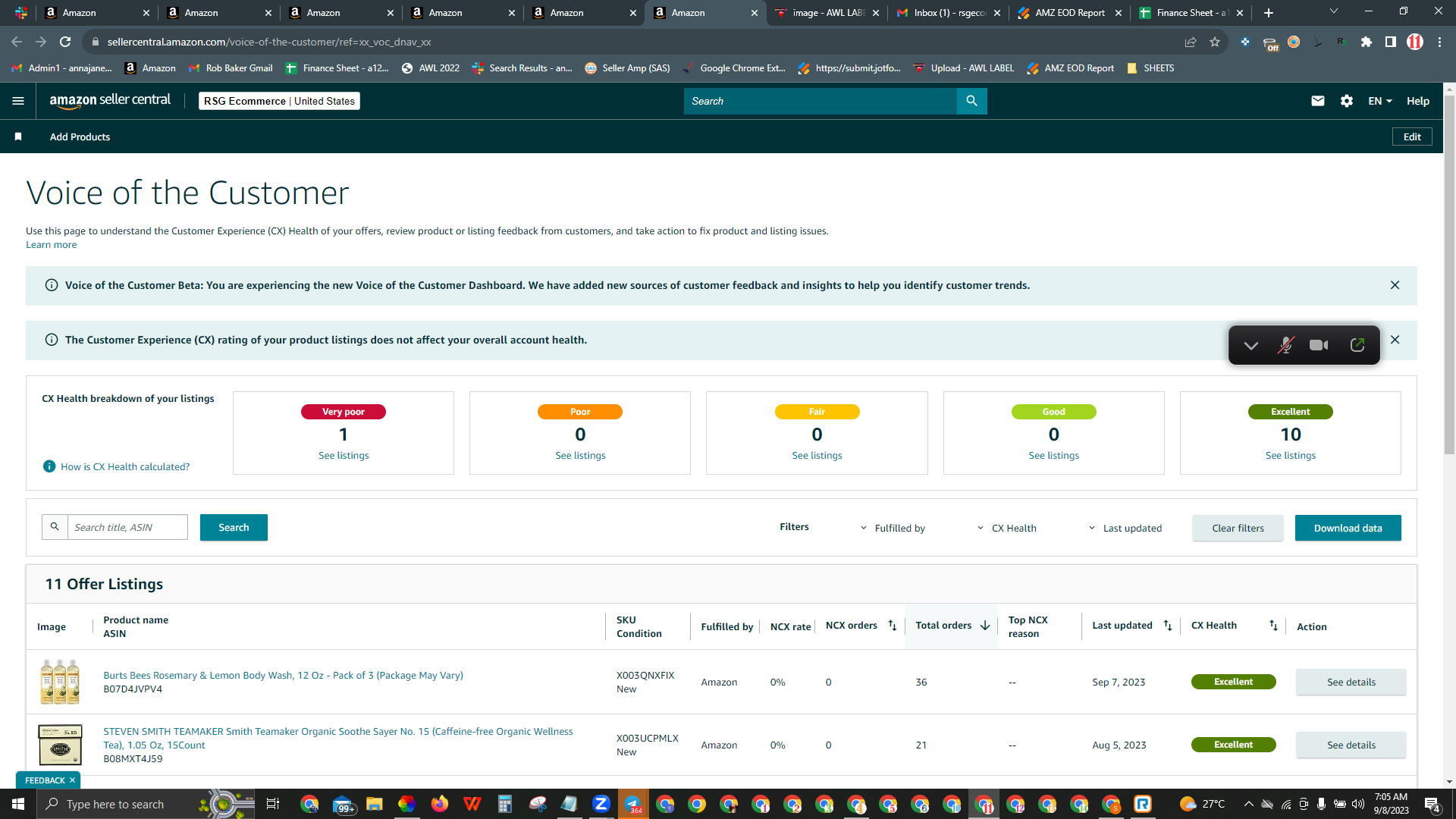See details for Burts Bees body wash
1456x819 pixels.
(1351, 682)
